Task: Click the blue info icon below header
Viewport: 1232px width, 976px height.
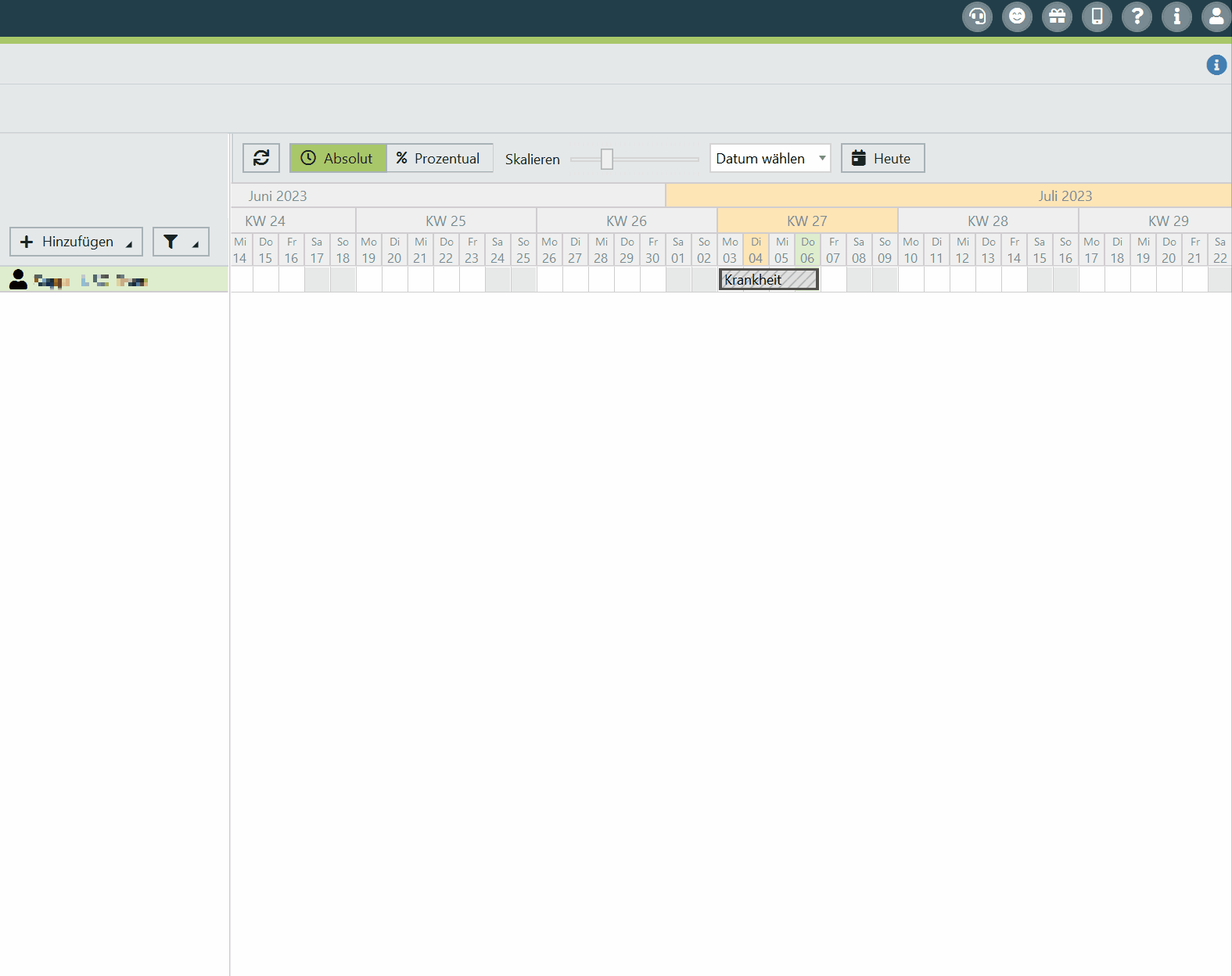Action: (1216, 65)
